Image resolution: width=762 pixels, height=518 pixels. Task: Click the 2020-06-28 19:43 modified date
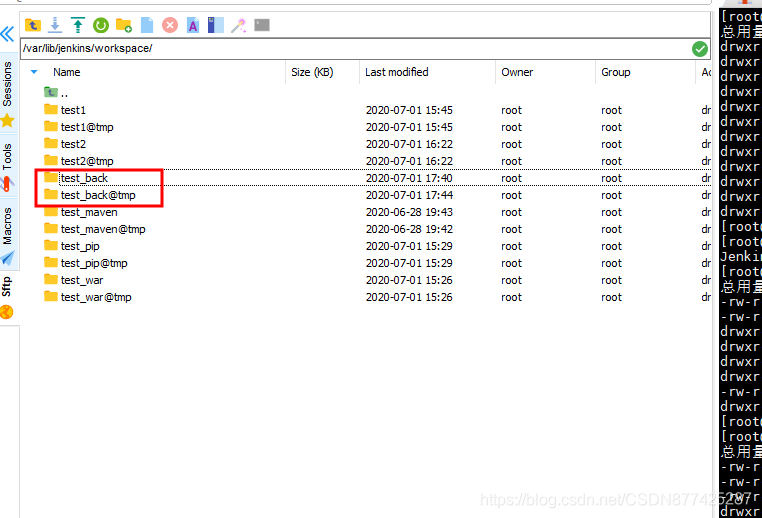pos(409,212)
